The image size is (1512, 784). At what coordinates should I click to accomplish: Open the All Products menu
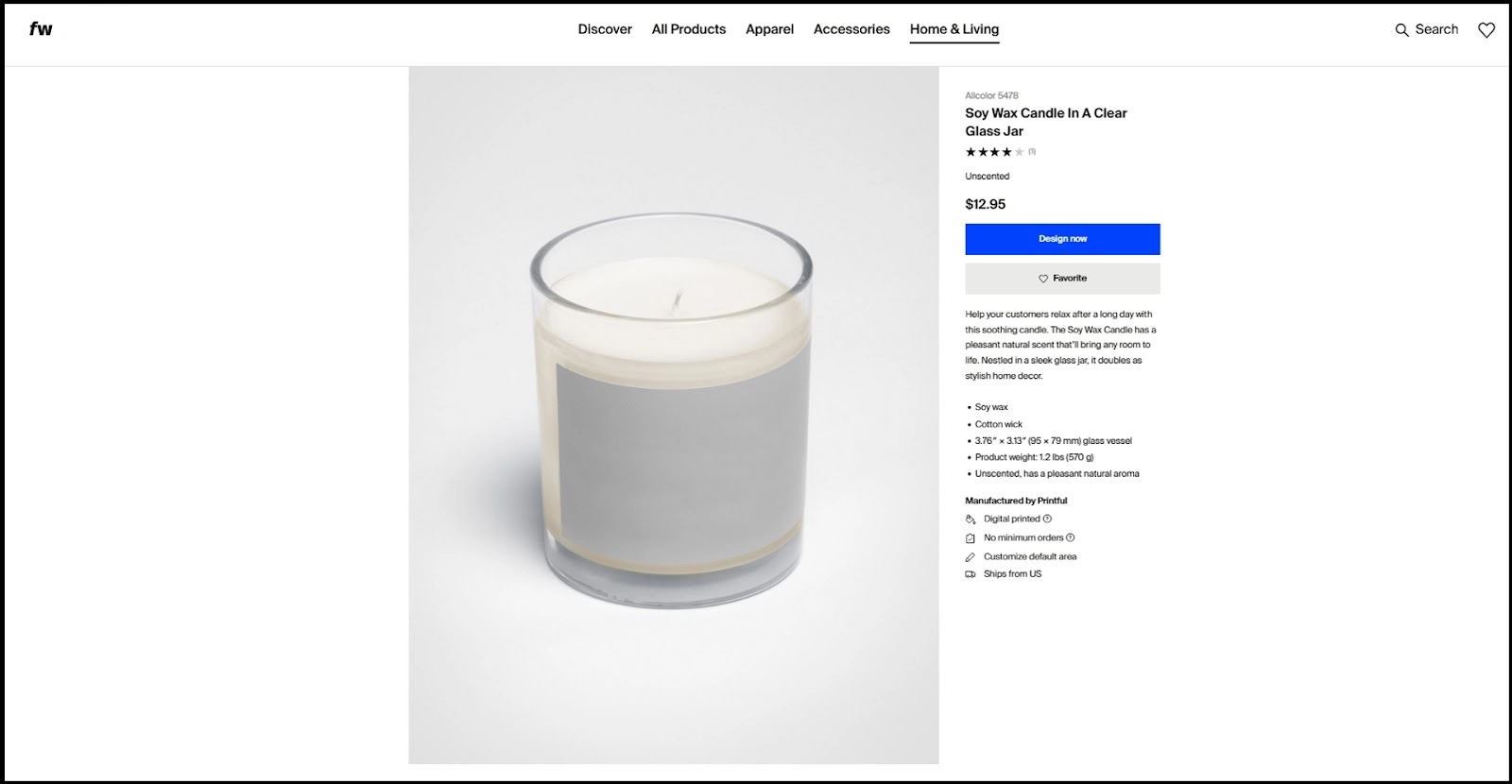point(689,29)
